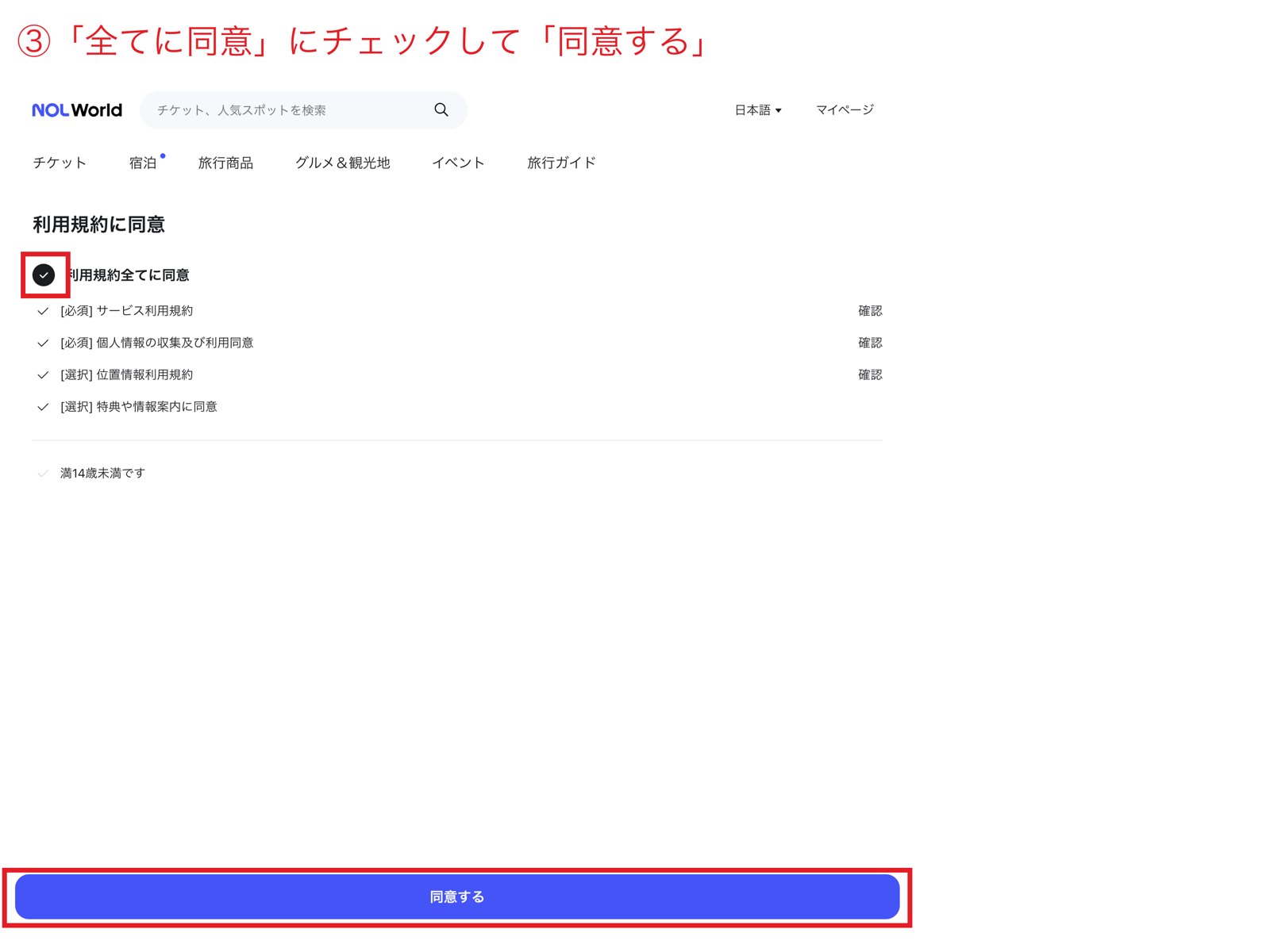1270x952 pixels.
Task: Open the 宿泊 menu
Action: tap(143, 163)
